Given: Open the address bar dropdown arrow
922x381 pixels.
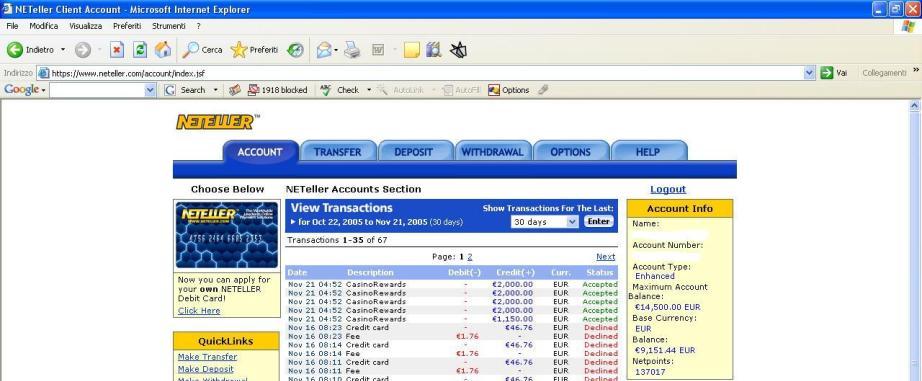Looking at the screenshot, I should [809, 73].
